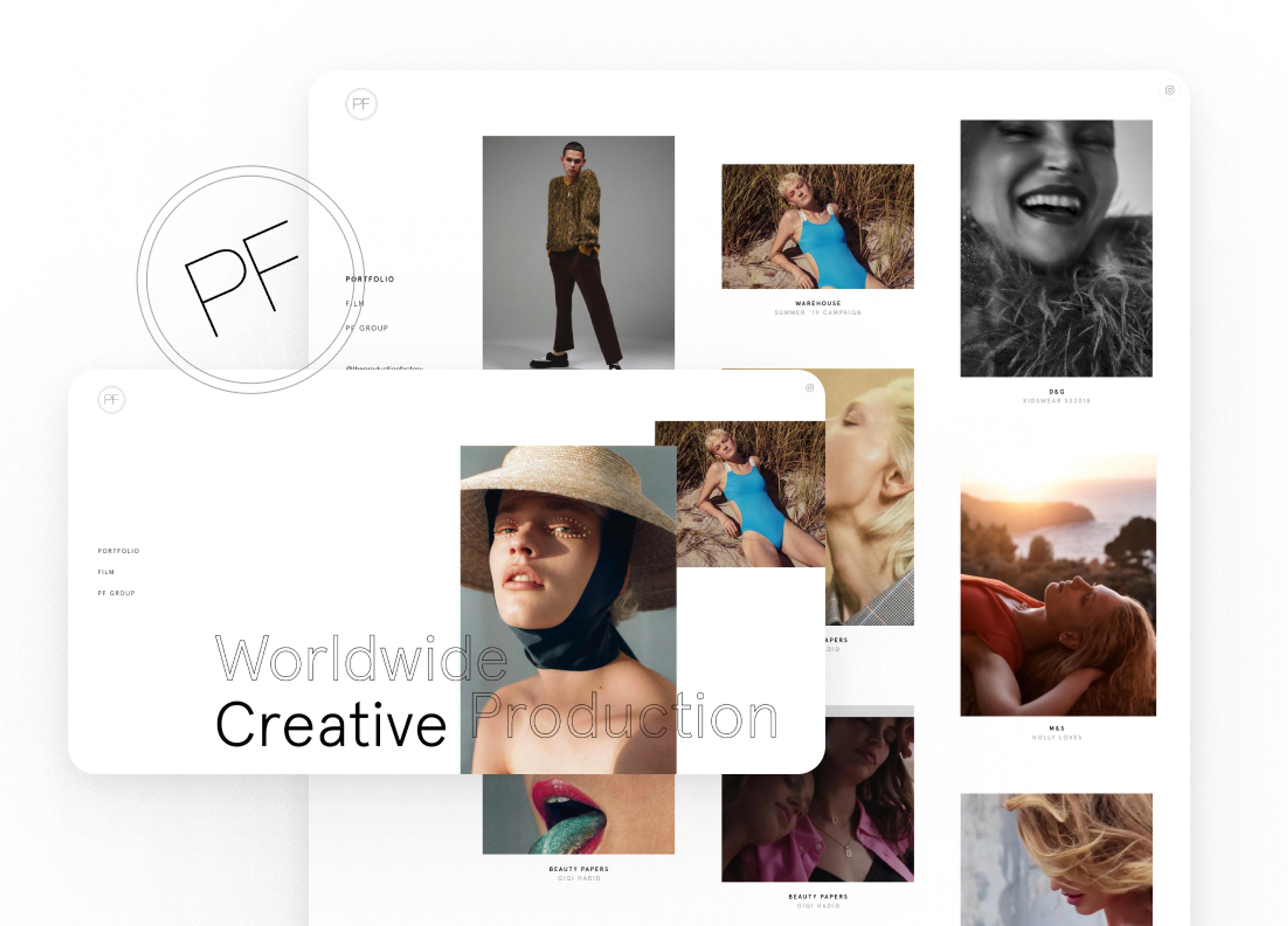Click the M&S caption title

tap(1057, 728)
